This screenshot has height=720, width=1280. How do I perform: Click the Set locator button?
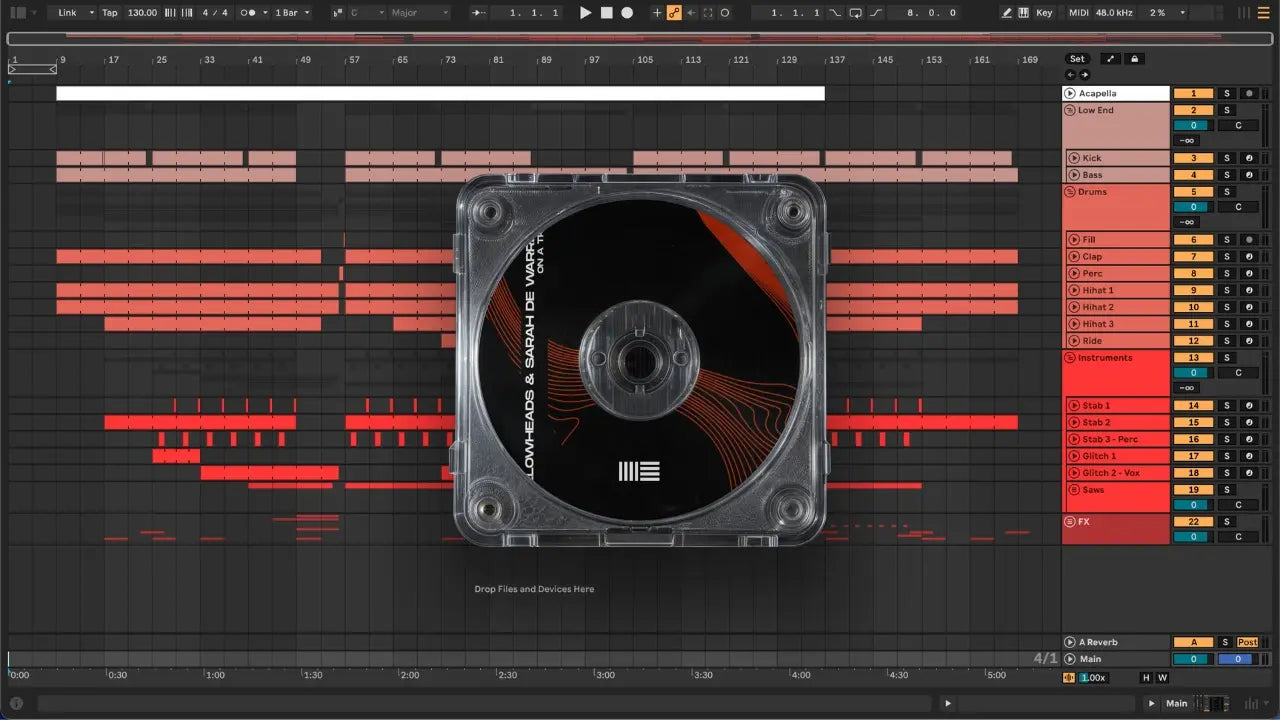pyautogui.click(x=1077, y=59)
